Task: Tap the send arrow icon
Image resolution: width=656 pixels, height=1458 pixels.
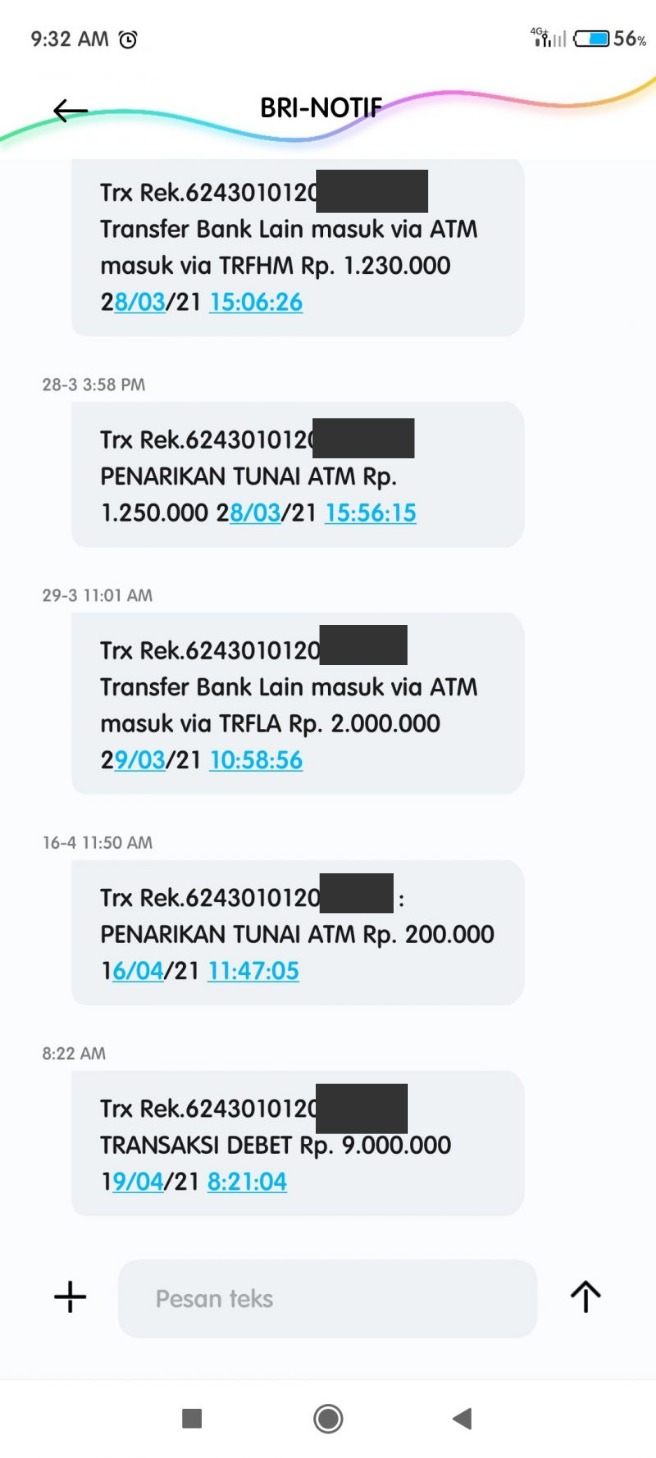Action: click(x=586, y=1297)
